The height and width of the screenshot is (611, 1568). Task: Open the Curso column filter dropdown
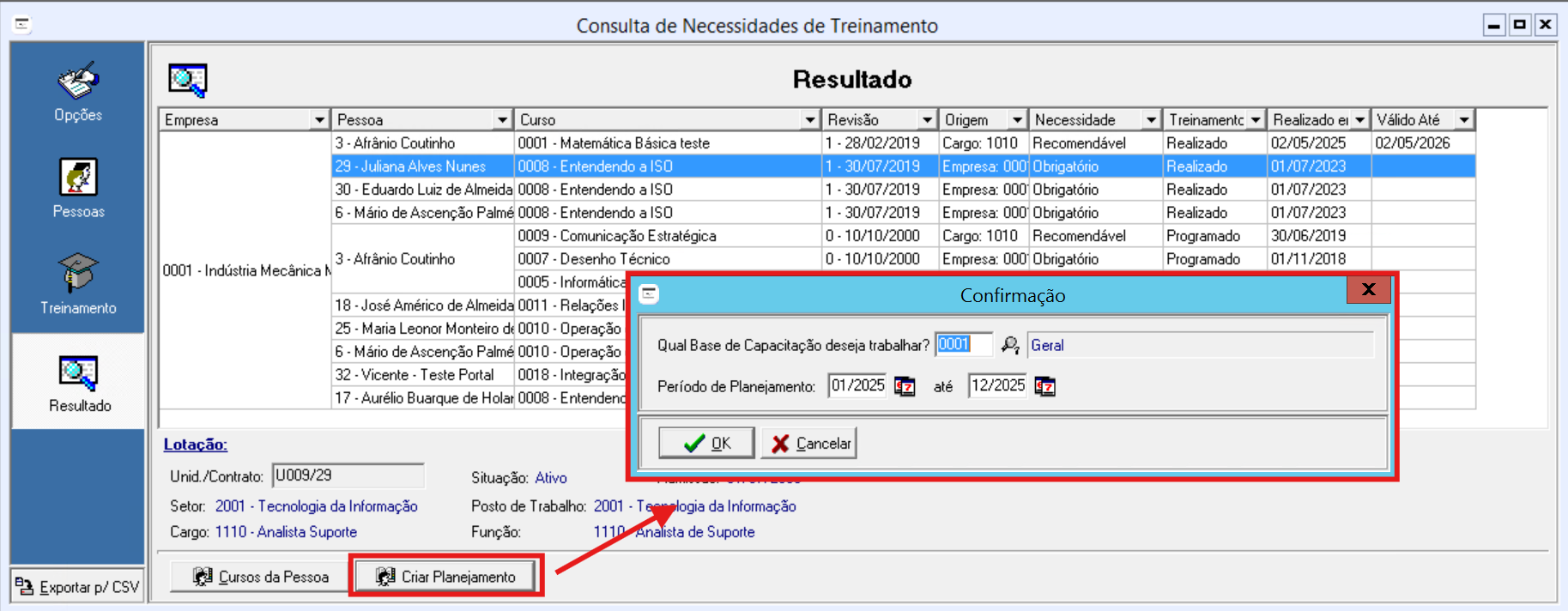pyautogui.click(x=809, y=120)
